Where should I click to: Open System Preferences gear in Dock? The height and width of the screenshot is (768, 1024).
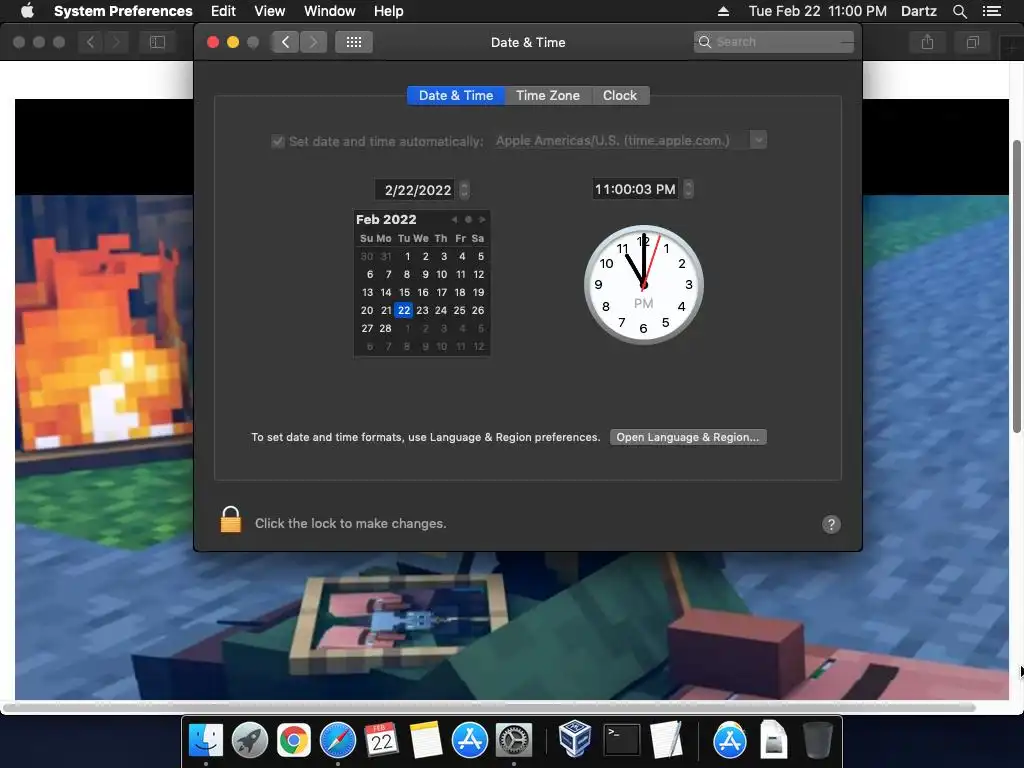pos(514,740)
